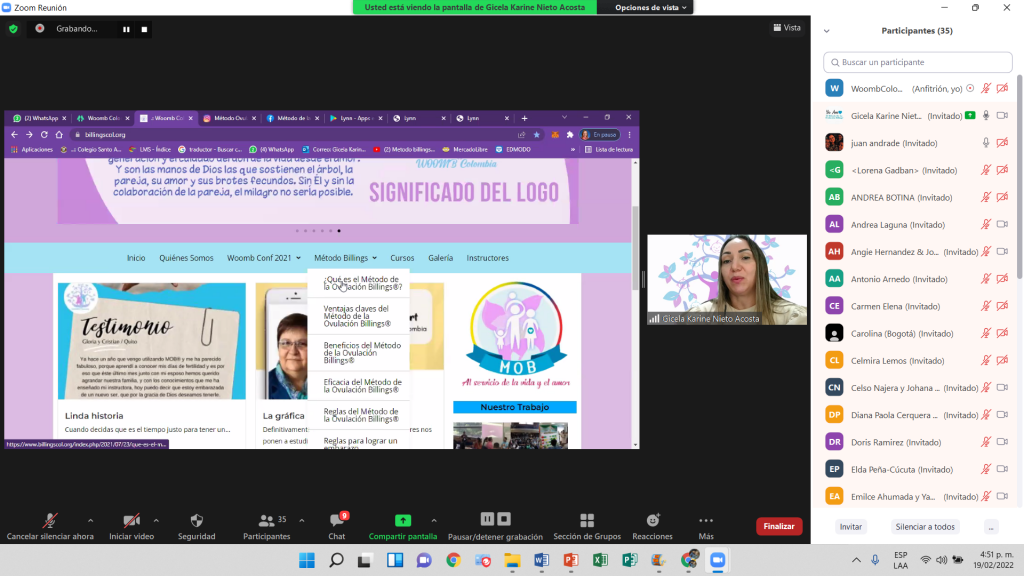
Task: Open the Vista layout menu
Action: (x=787, y=27)
